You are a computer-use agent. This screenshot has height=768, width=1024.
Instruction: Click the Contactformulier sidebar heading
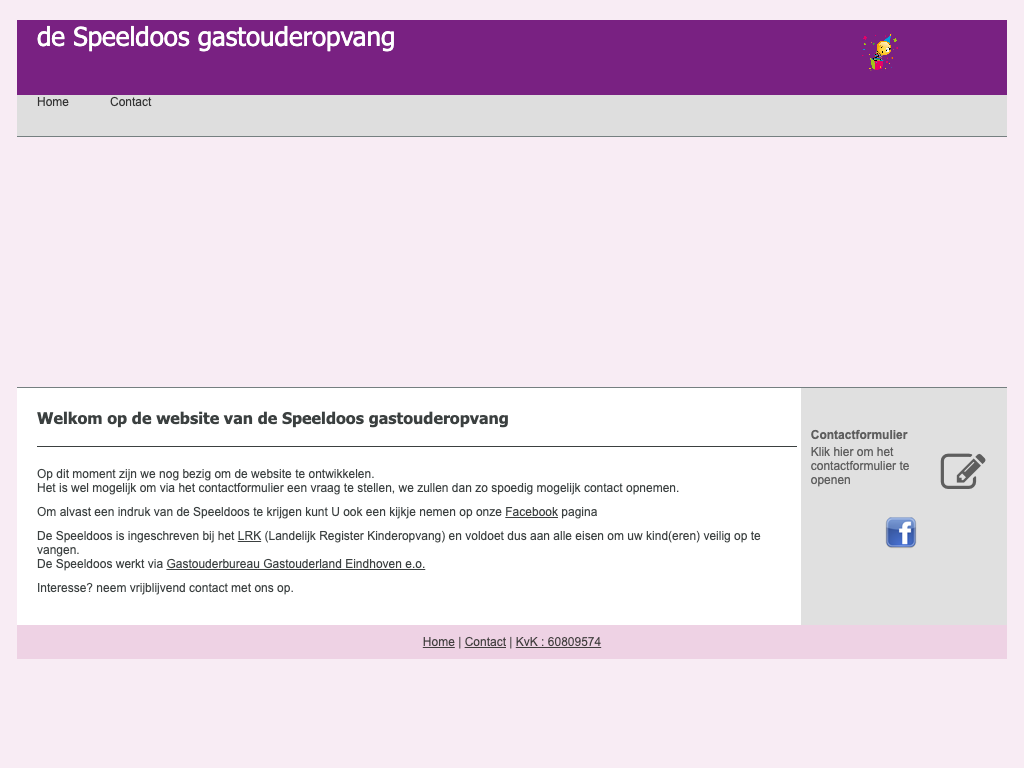(858, 435)
